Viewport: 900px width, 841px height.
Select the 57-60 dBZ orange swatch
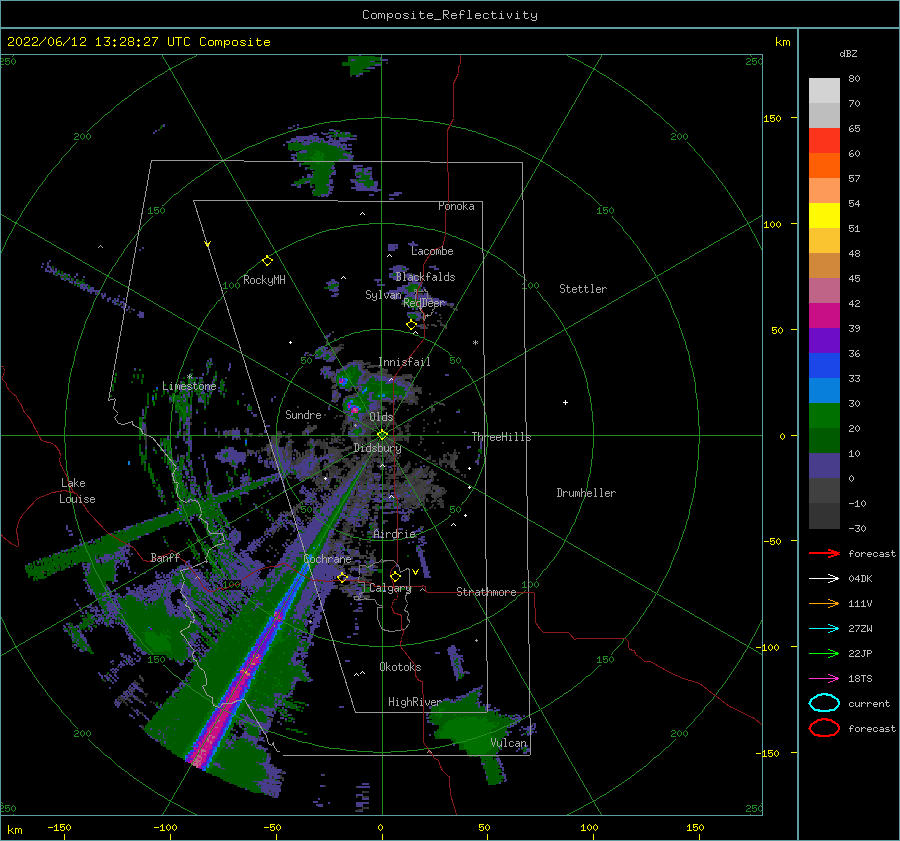[824, 166]
